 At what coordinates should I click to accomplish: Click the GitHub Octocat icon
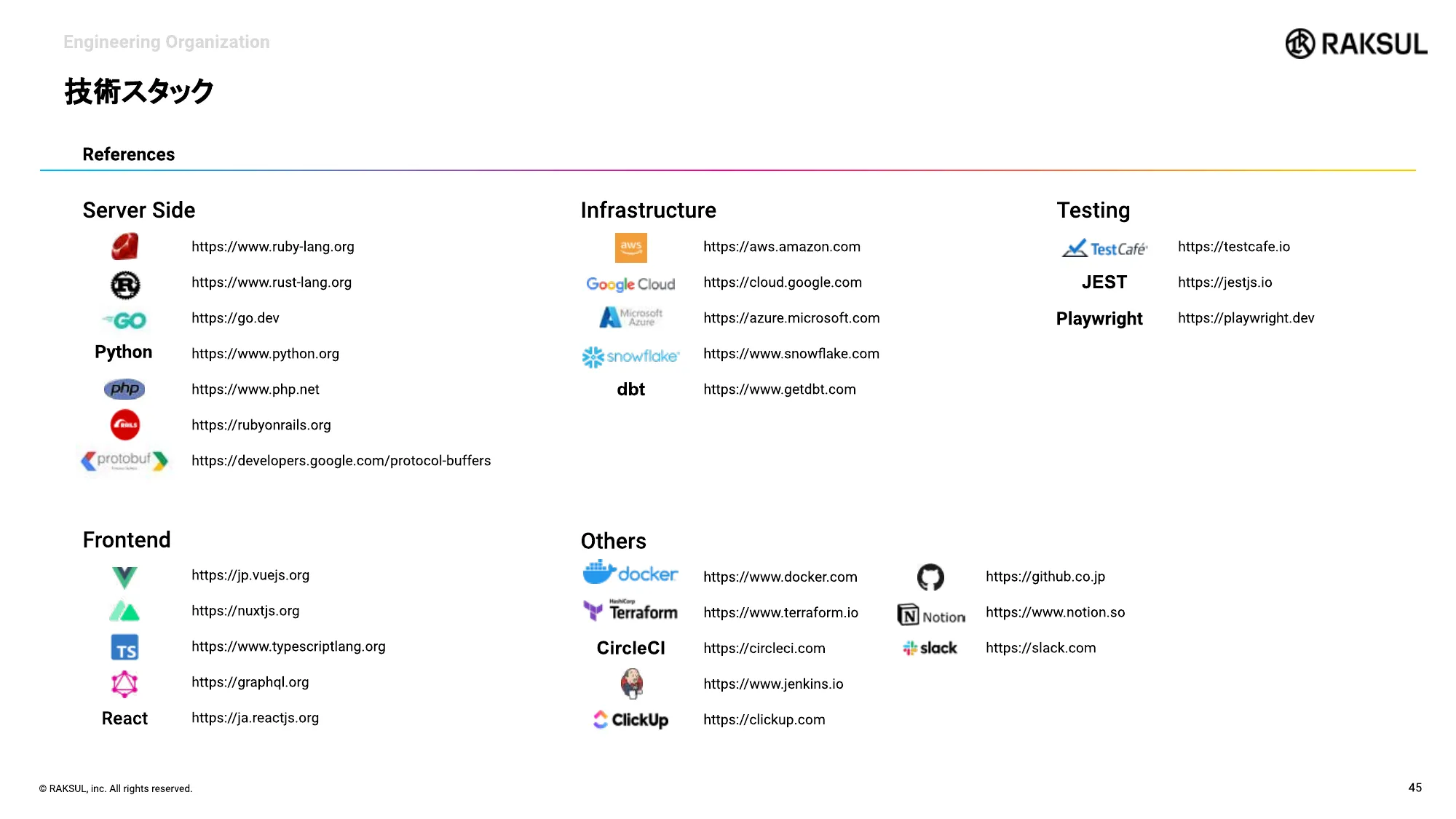pos(930,577)
